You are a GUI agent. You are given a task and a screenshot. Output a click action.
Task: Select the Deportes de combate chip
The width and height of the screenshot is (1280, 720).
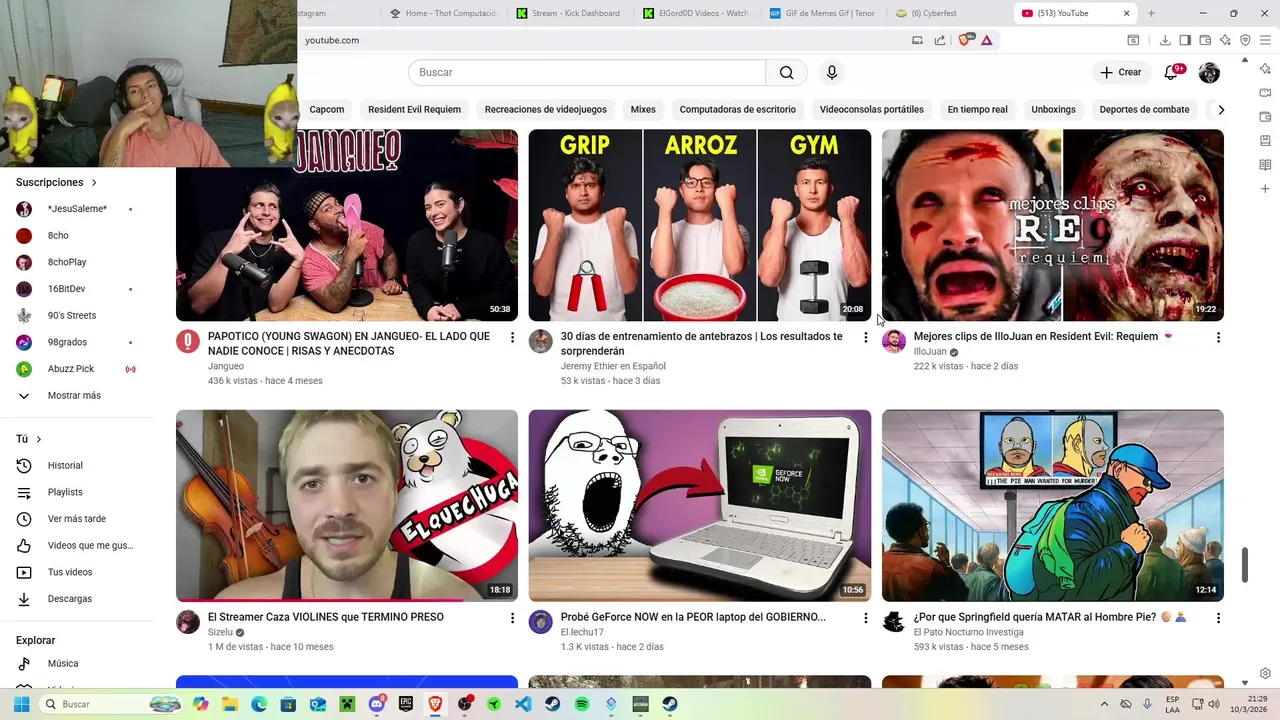(x=1144, y=110)
